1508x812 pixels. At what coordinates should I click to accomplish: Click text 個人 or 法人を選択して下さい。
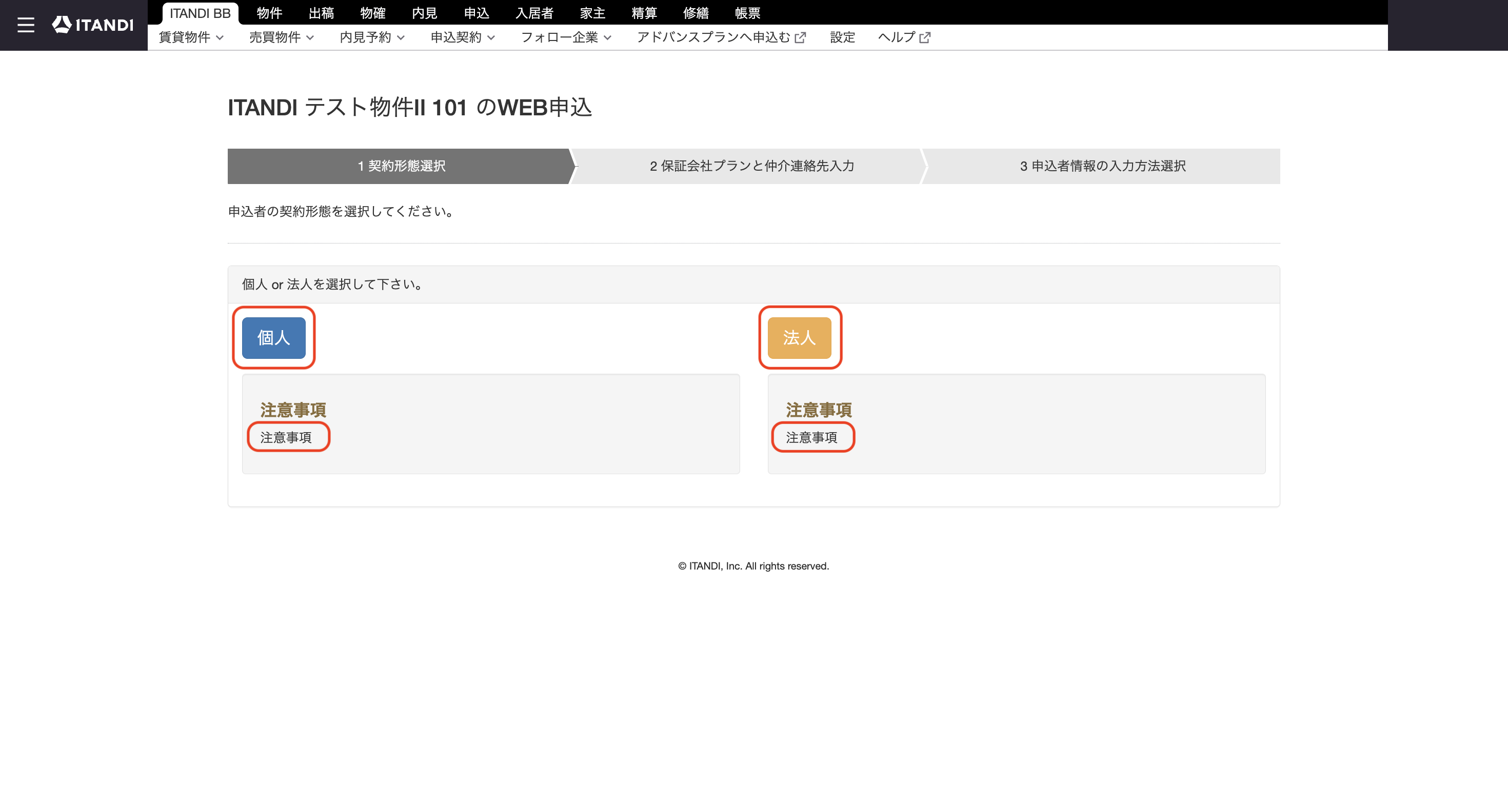click(x=332, y=285)
